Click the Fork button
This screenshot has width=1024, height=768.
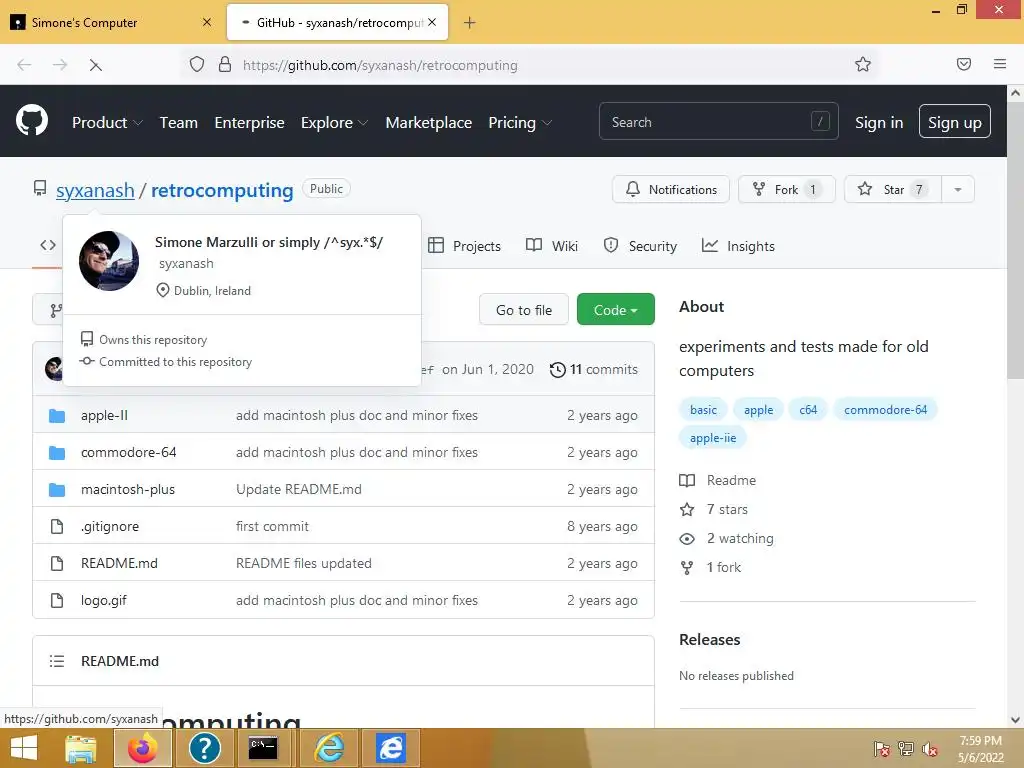(786, 189)
